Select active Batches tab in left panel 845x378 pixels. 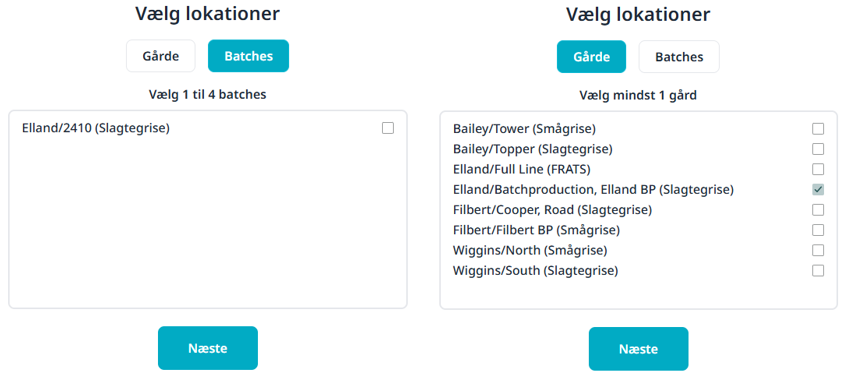248,56
